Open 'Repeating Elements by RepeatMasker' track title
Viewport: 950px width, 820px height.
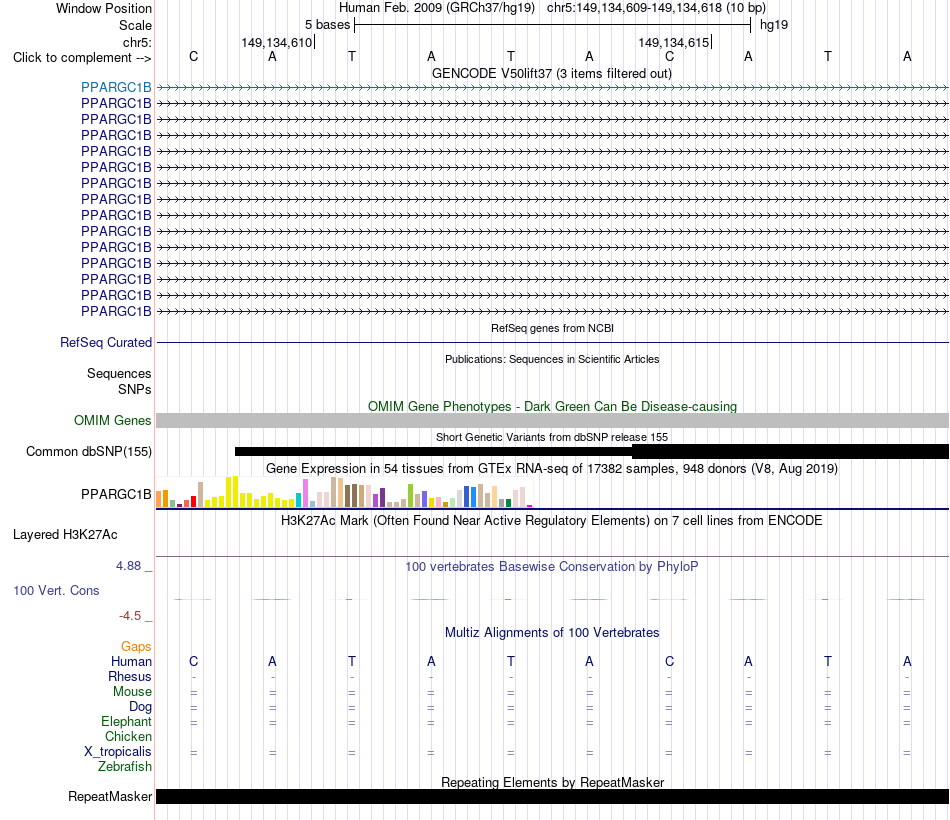tap(552, 782)
